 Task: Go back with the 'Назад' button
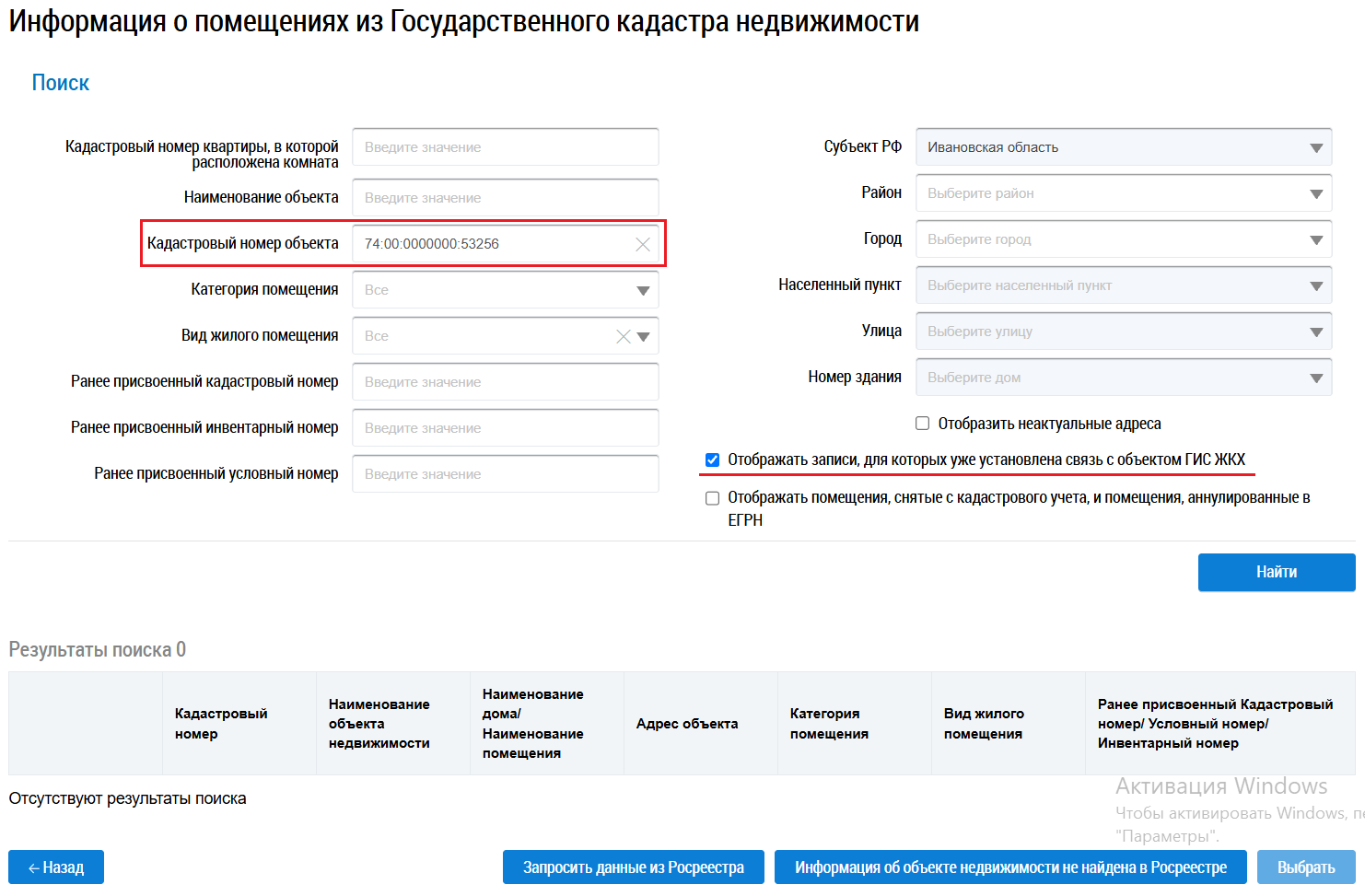tap(56, 867)
